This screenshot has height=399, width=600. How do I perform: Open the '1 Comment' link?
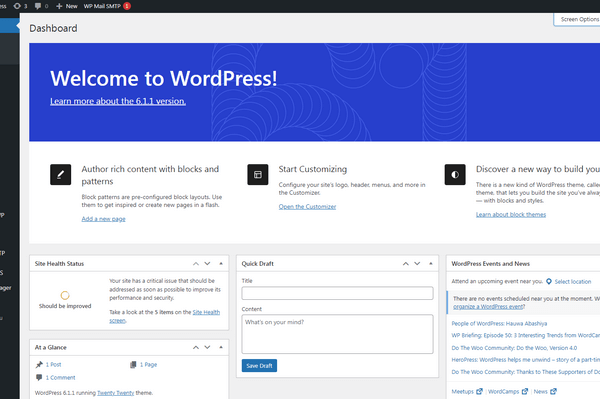click(60, 378)
